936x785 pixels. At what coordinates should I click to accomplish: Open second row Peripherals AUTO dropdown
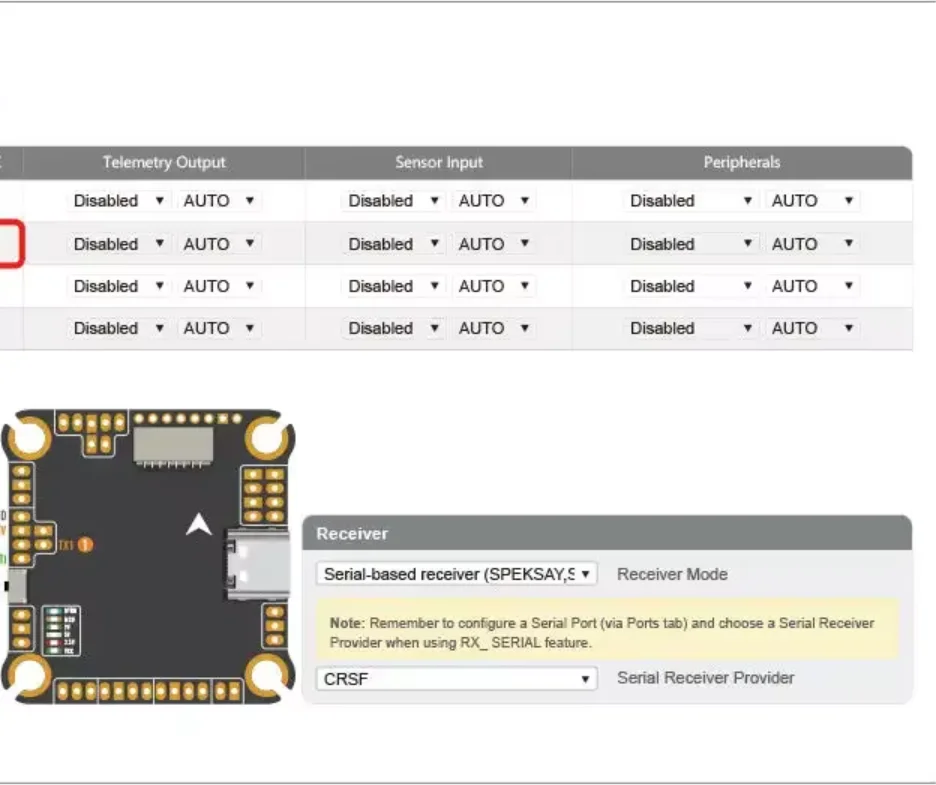click(813, 244)
